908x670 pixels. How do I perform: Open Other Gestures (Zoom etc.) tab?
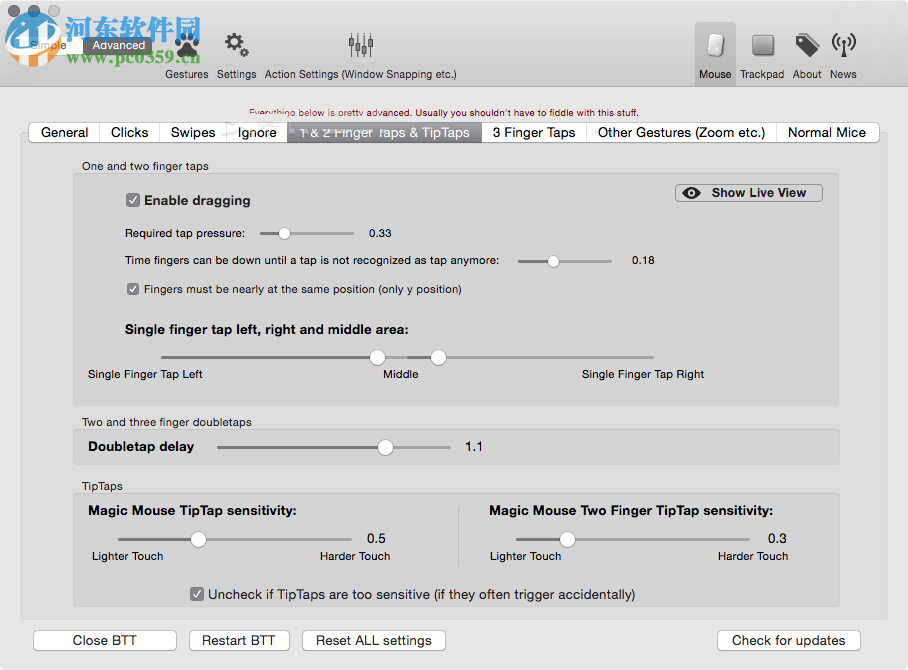(680, 132)
